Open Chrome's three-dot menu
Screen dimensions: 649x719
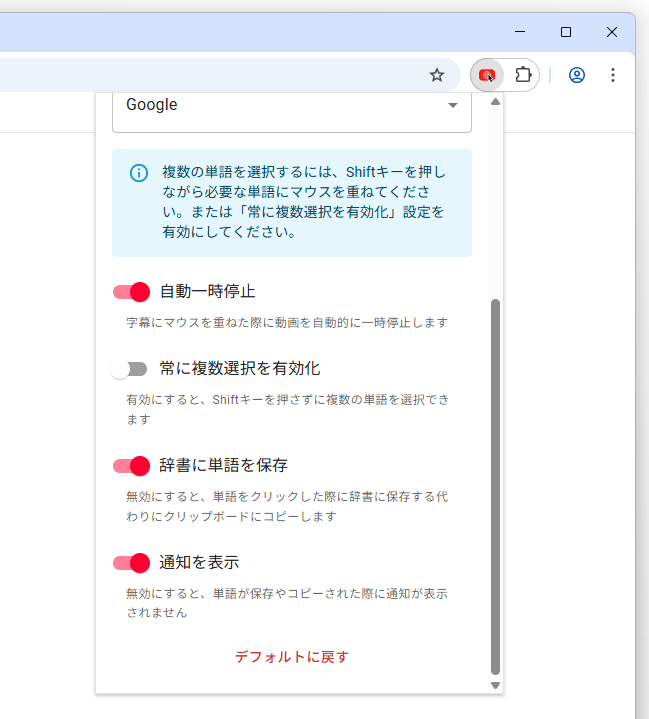click(613, 75)
